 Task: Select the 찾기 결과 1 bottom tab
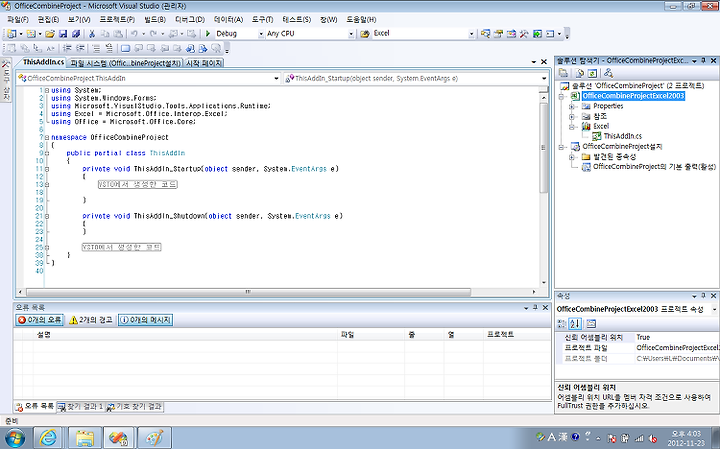[x=81, y=407]
